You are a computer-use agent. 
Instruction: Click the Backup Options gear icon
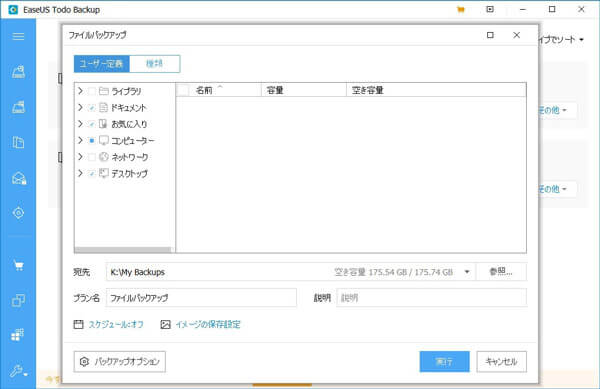pyautogui.click(x=84, y=361)
